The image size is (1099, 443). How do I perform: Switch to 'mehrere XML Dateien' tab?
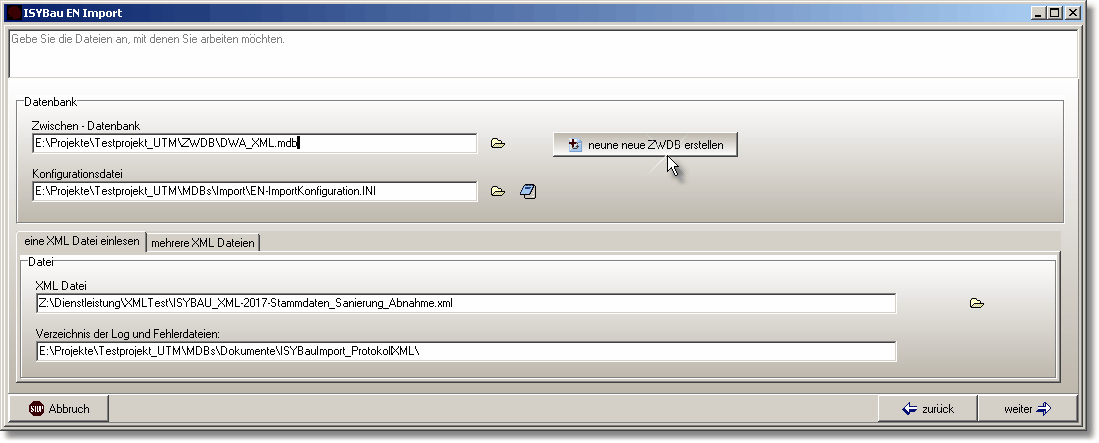pos(203,243)
